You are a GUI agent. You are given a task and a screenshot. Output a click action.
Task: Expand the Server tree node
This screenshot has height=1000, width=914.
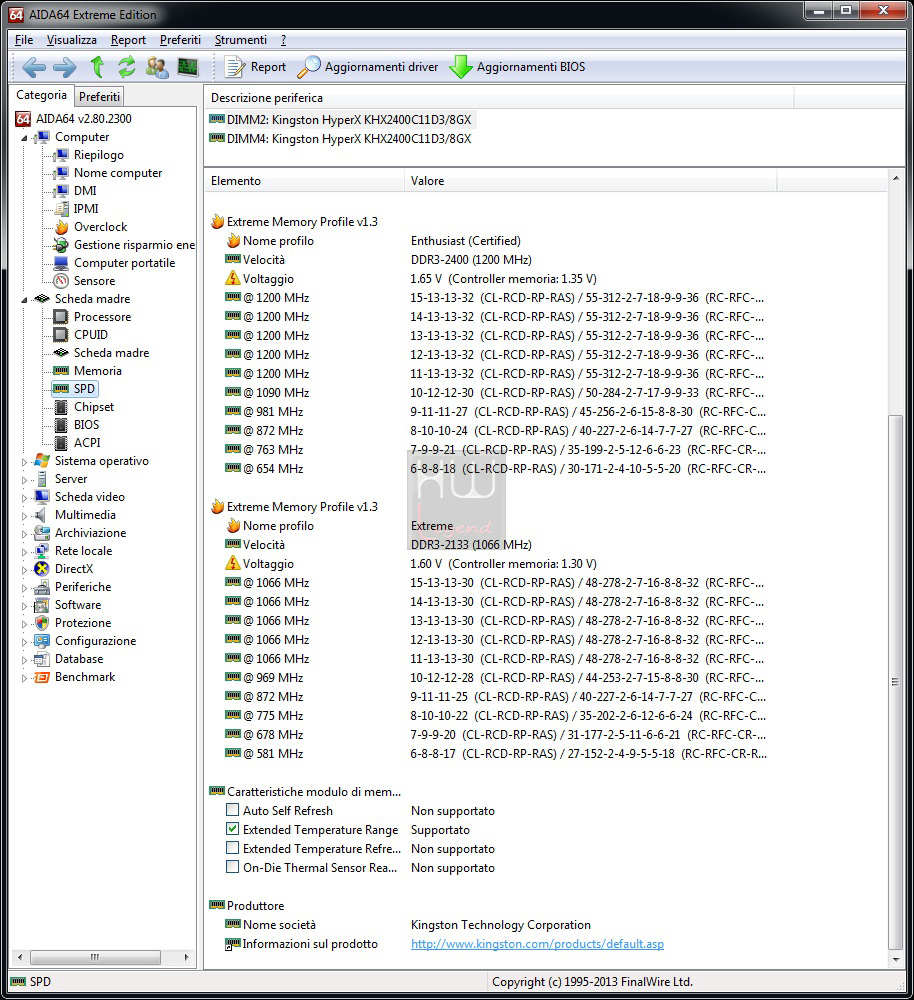[x=24, y=479]
